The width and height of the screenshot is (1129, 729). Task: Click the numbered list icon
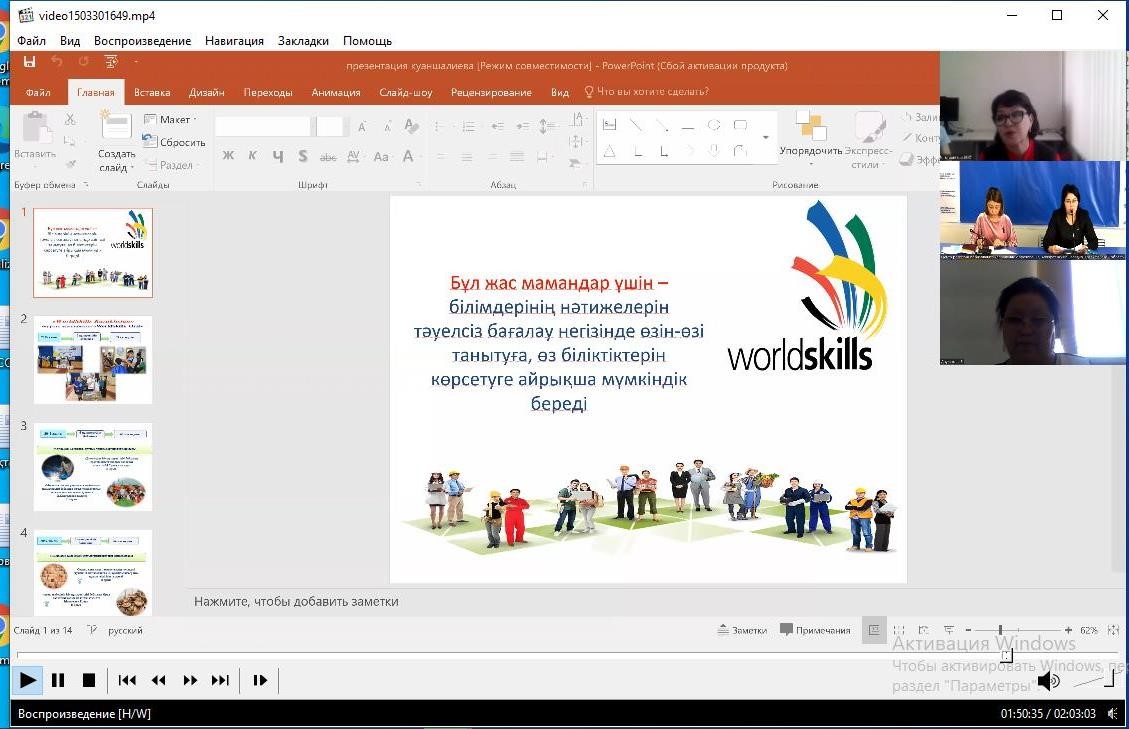pos(469,127)
